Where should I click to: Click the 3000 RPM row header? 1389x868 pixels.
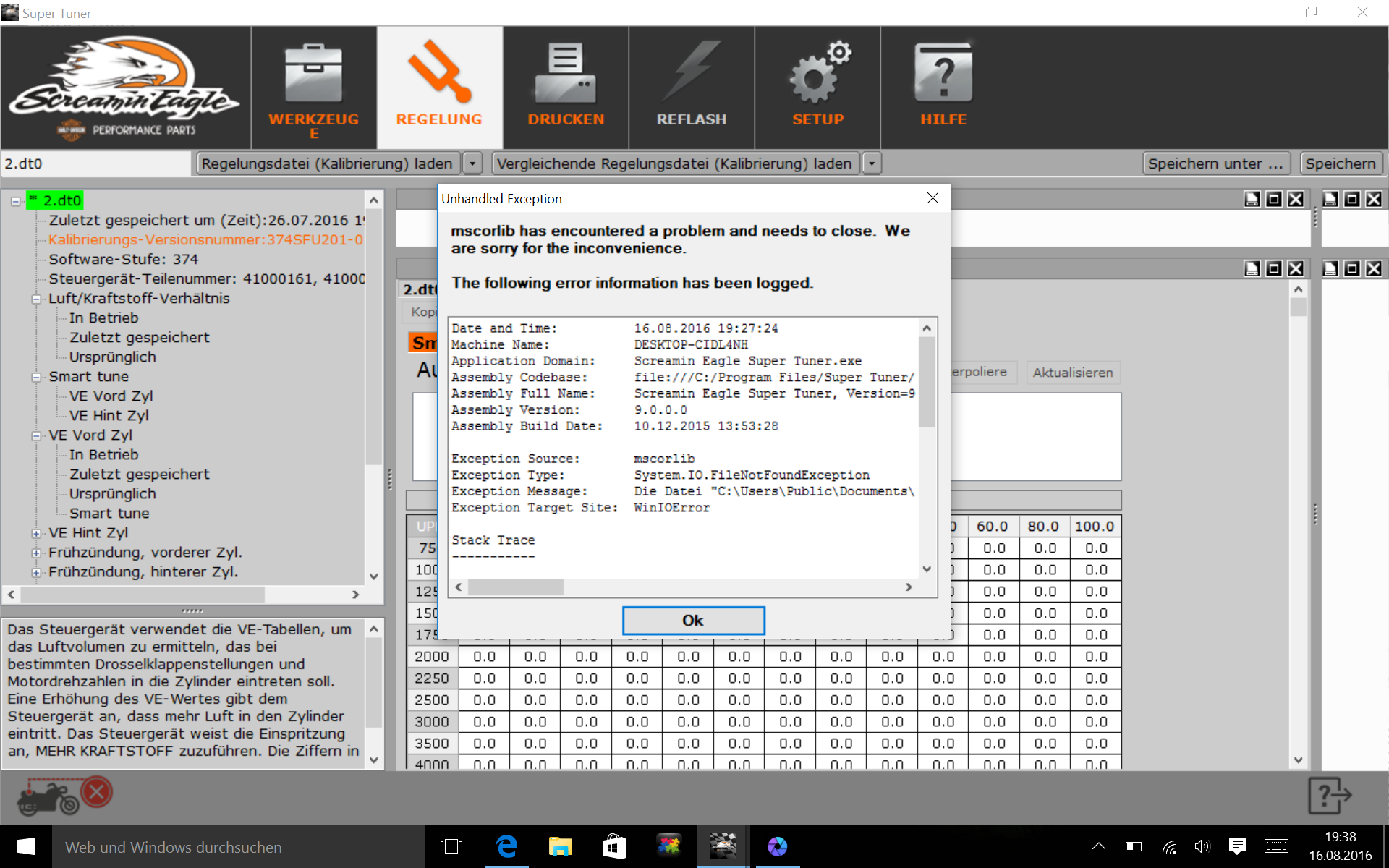pos(431,722)
